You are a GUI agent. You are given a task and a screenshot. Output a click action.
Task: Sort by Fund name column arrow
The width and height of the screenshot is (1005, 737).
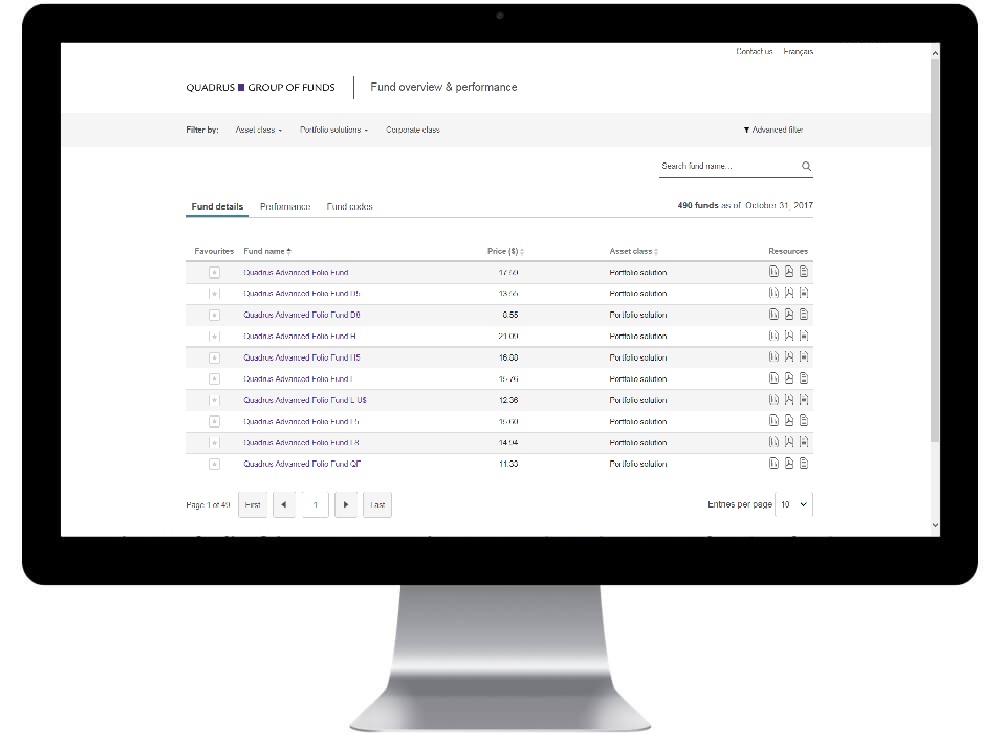(x=289, y=251)
